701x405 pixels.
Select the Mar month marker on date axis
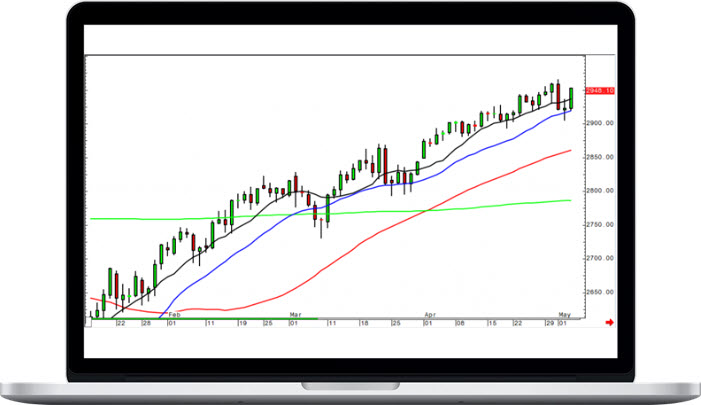click(x=295, y=313)
